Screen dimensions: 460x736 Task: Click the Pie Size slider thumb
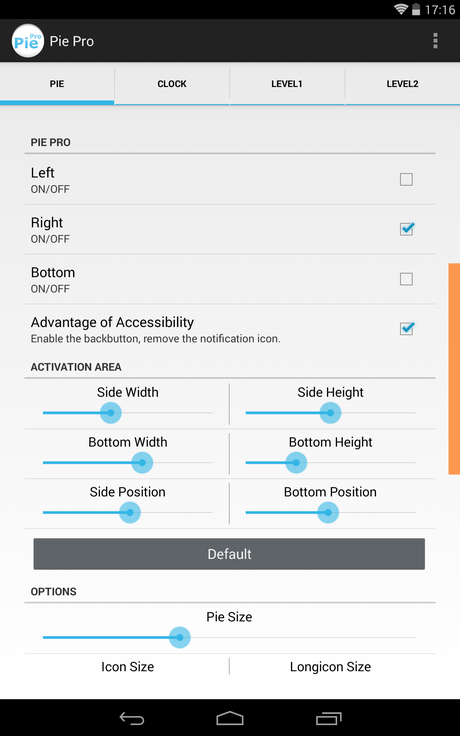pos(179,637)
